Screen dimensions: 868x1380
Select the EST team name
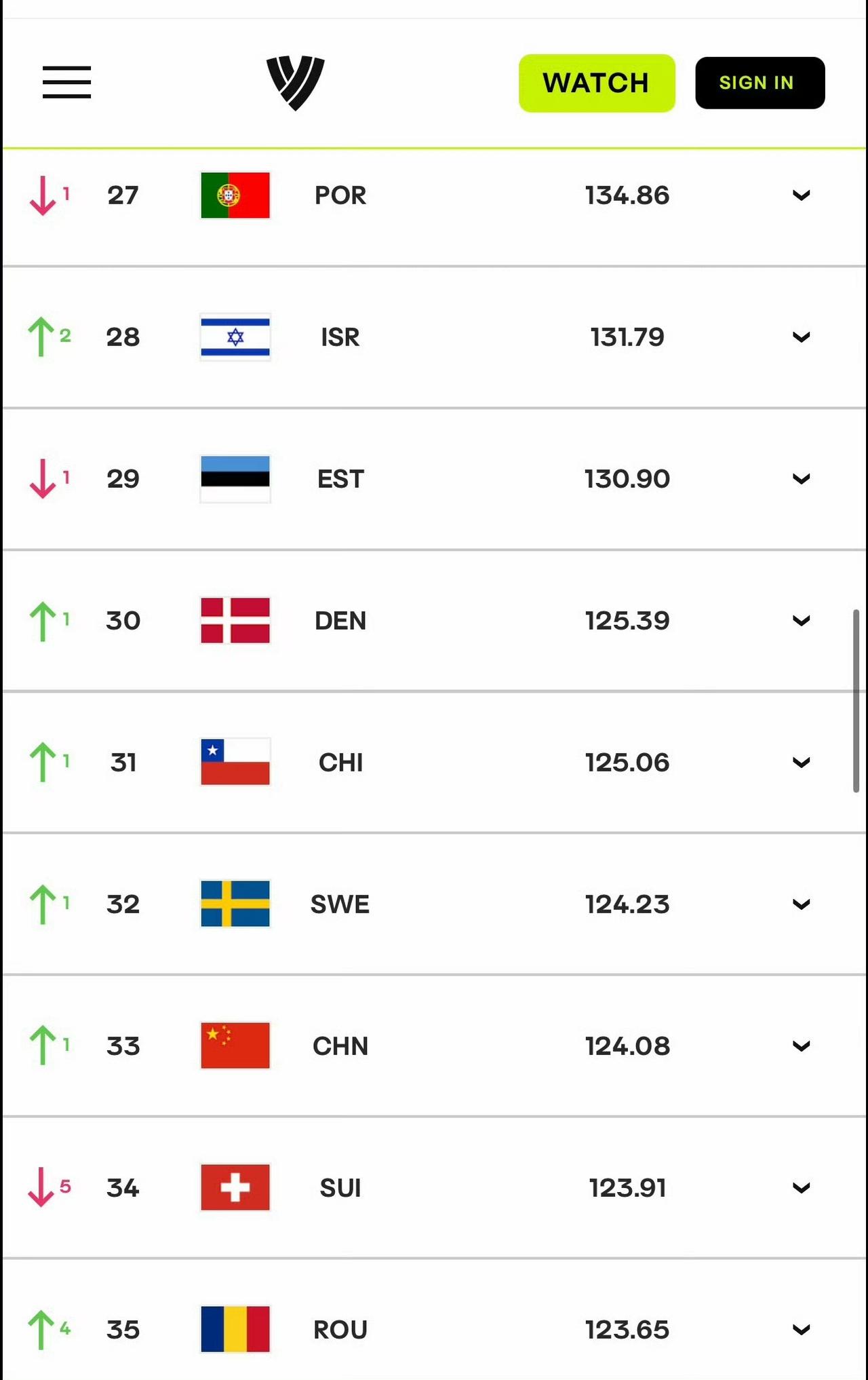click(340, 479)
